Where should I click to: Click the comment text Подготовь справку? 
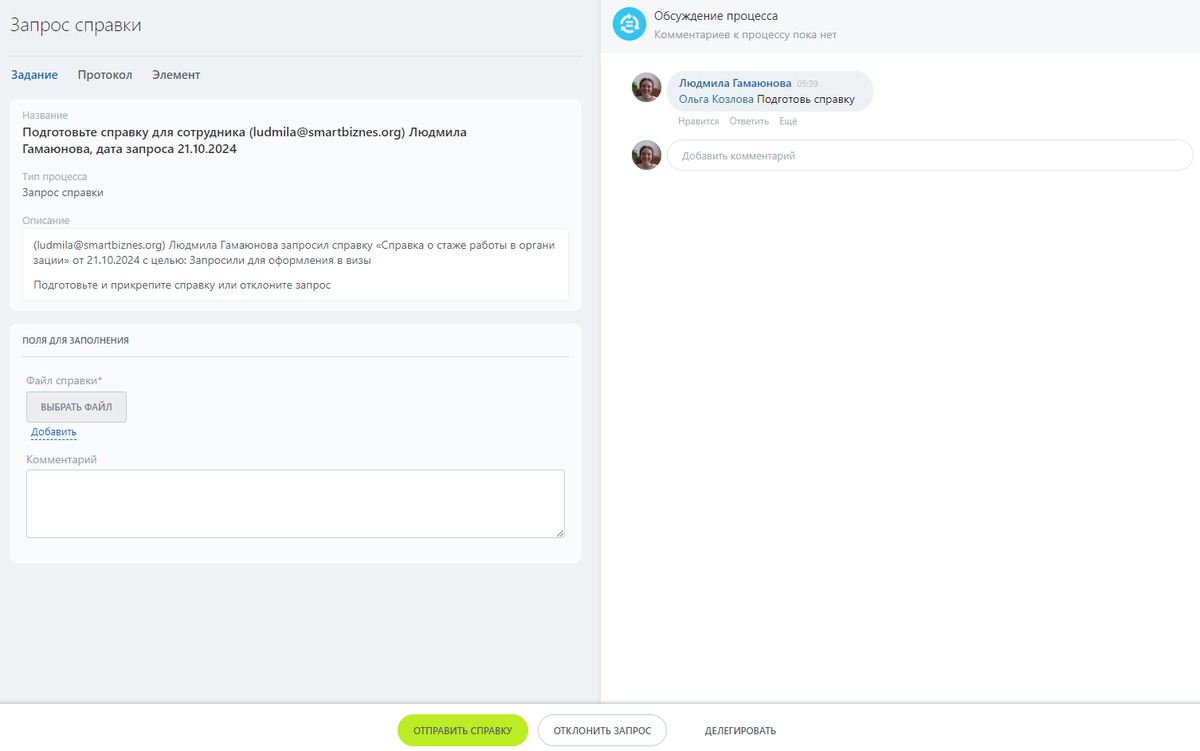coord(806,99)
